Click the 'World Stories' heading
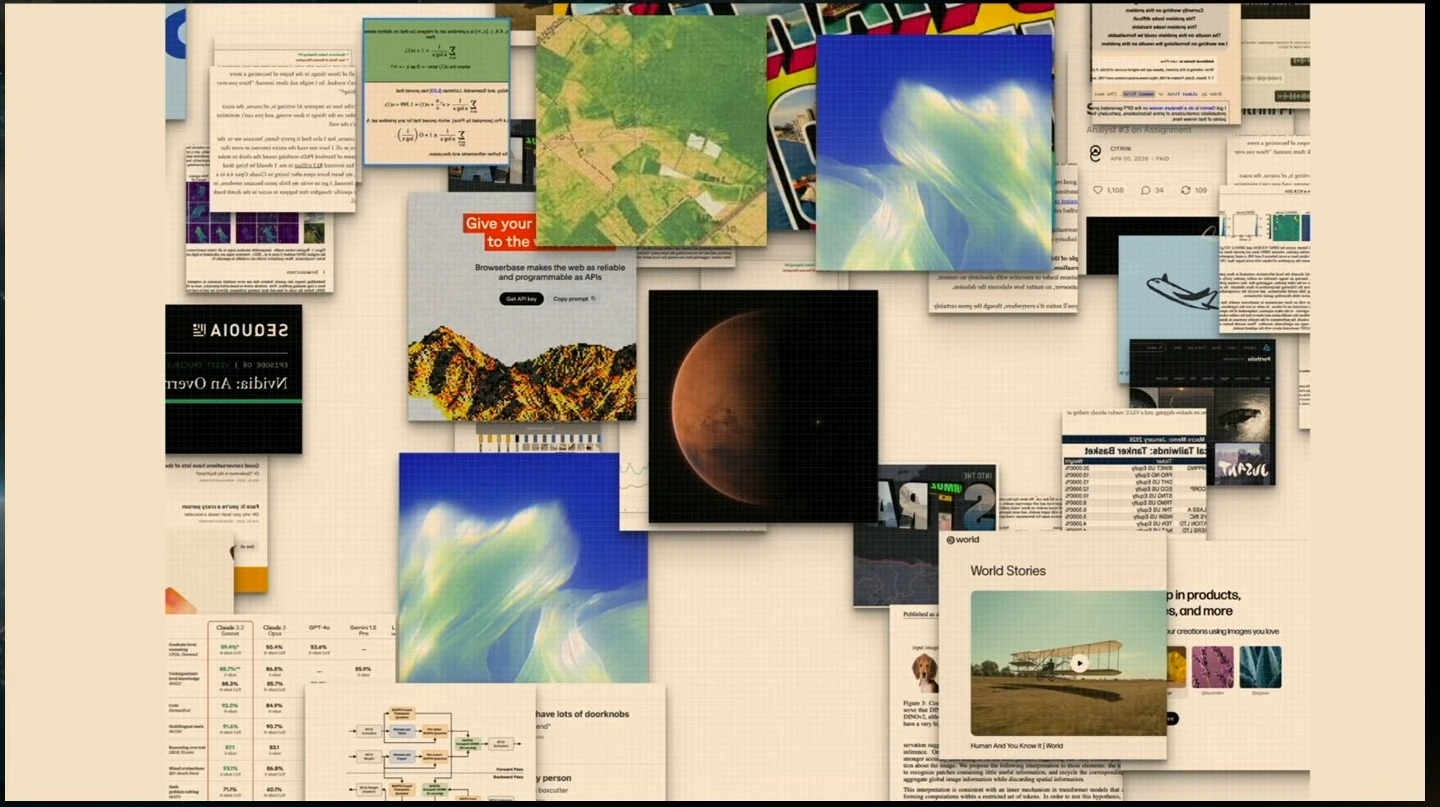The width and height of the screenshot is (1440, 807). click(x=1008, y=571)
